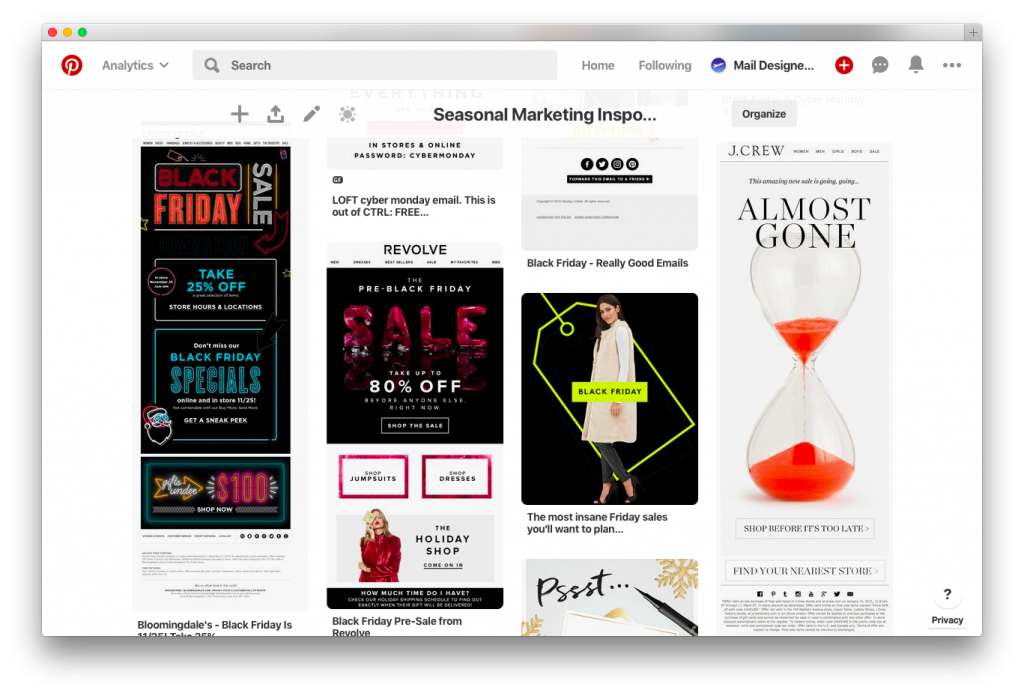Open the LOFT cyber monday email pin
Viewport: 1024px width, 696px height.
(415, 151)
